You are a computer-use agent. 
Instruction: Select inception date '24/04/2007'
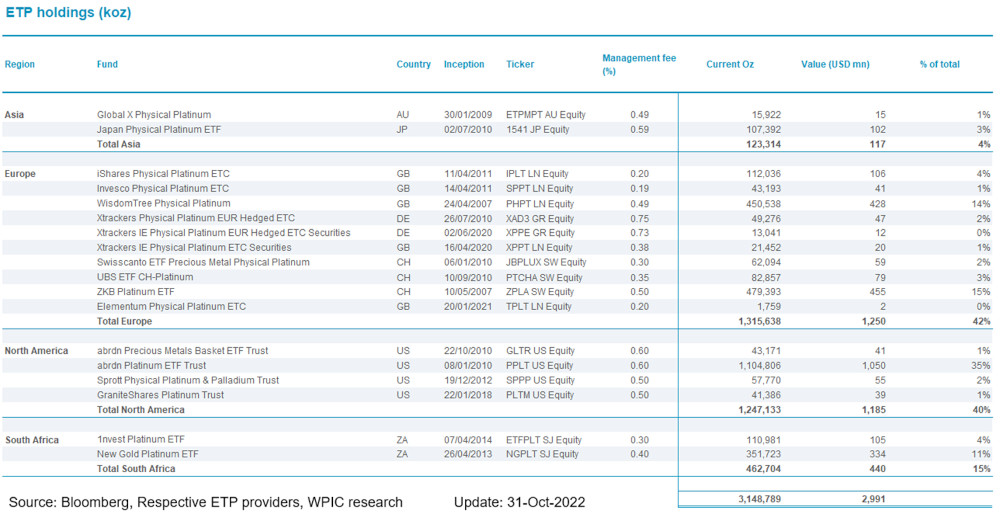468,203
